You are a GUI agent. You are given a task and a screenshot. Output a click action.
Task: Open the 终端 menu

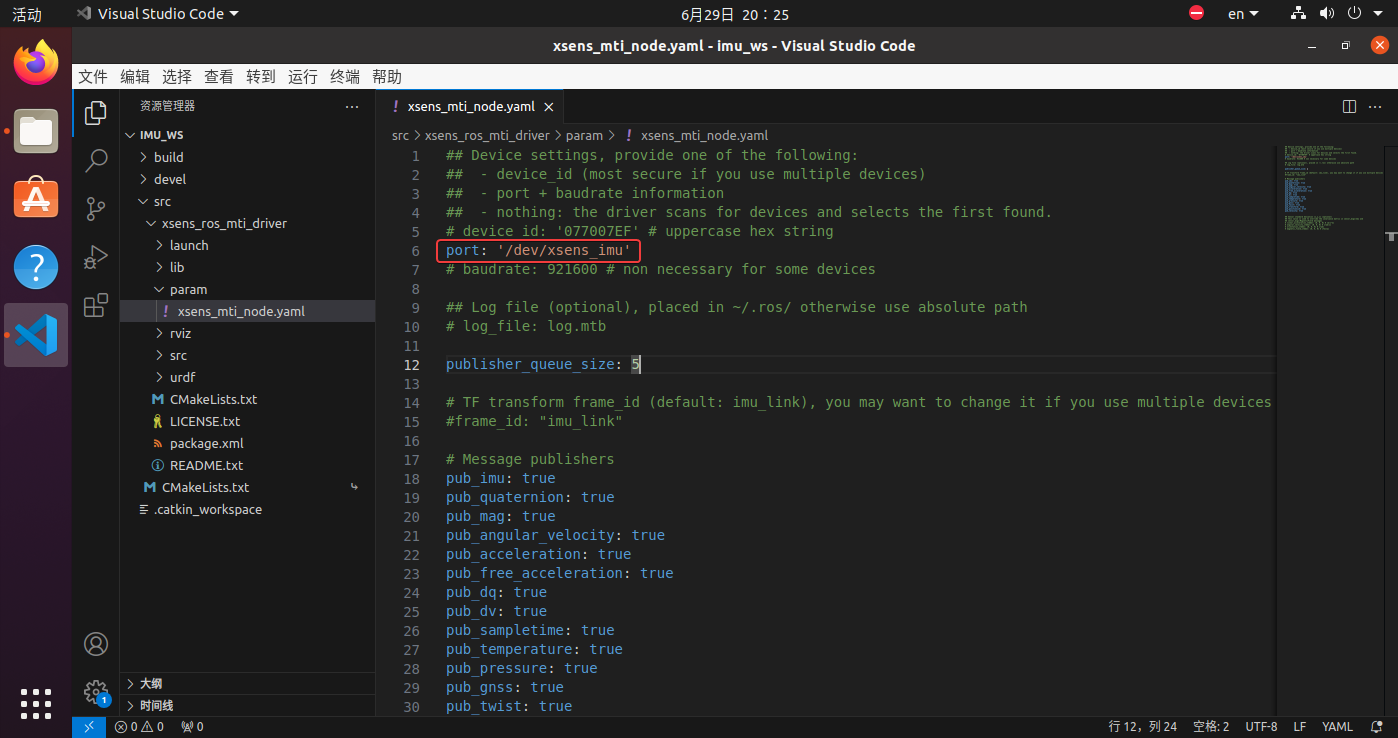click(x=345, y=77)
